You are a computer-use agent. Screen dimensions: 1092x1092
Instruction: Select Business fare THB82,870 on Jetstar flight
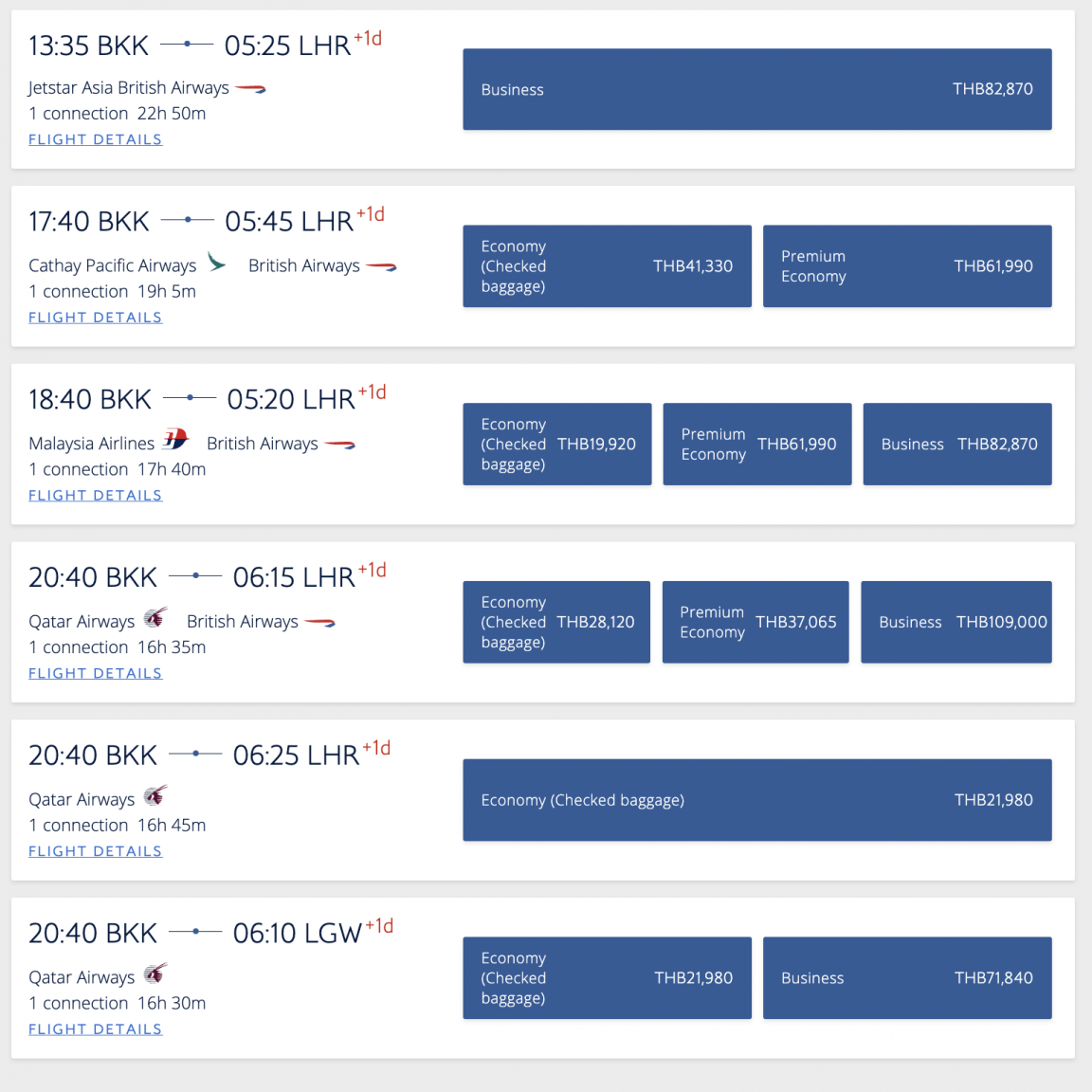tap(757, 89)
